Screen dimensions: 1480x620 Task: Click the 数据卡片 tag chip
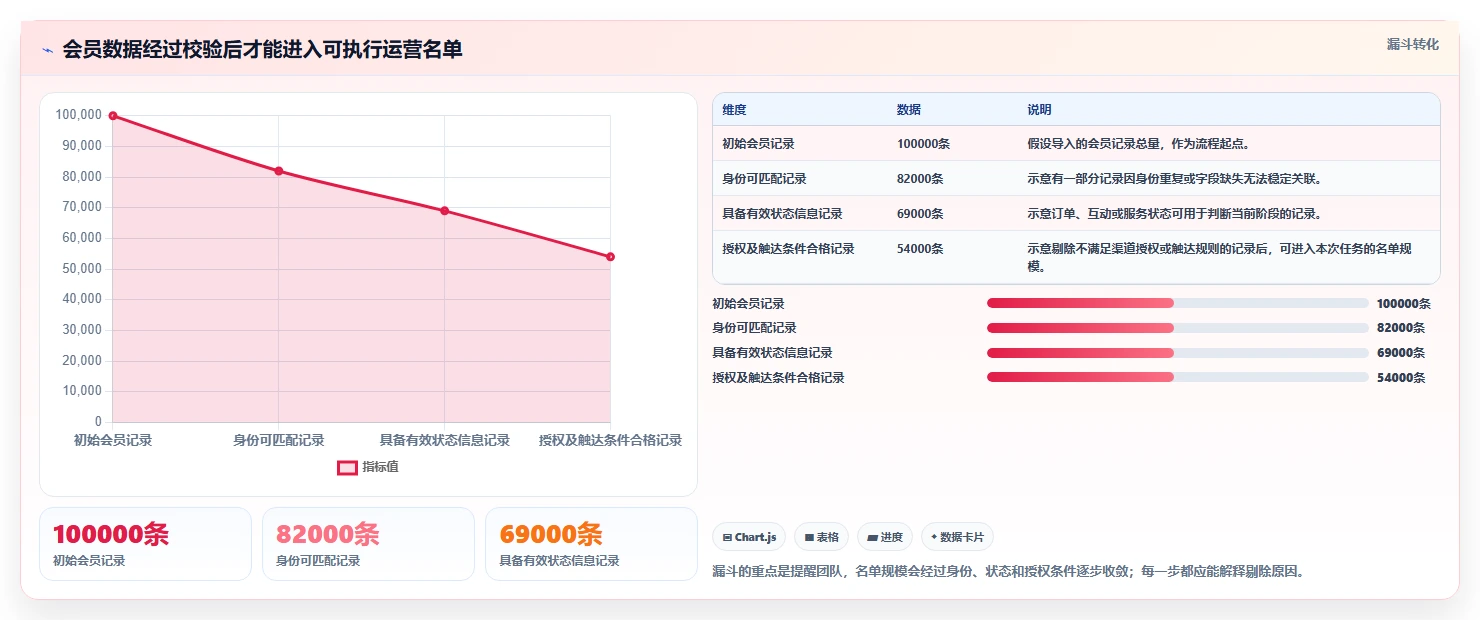pos(957,537)
